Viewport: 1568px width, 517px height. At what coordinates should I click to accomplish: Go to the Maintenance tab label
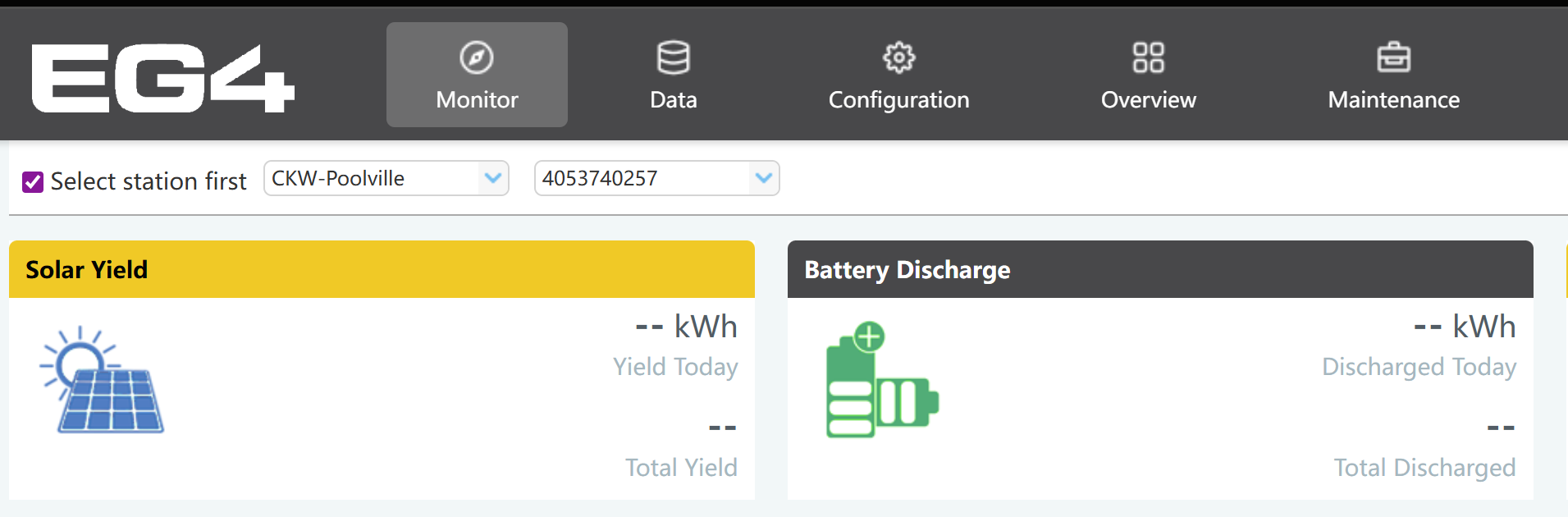point(1393,100)
